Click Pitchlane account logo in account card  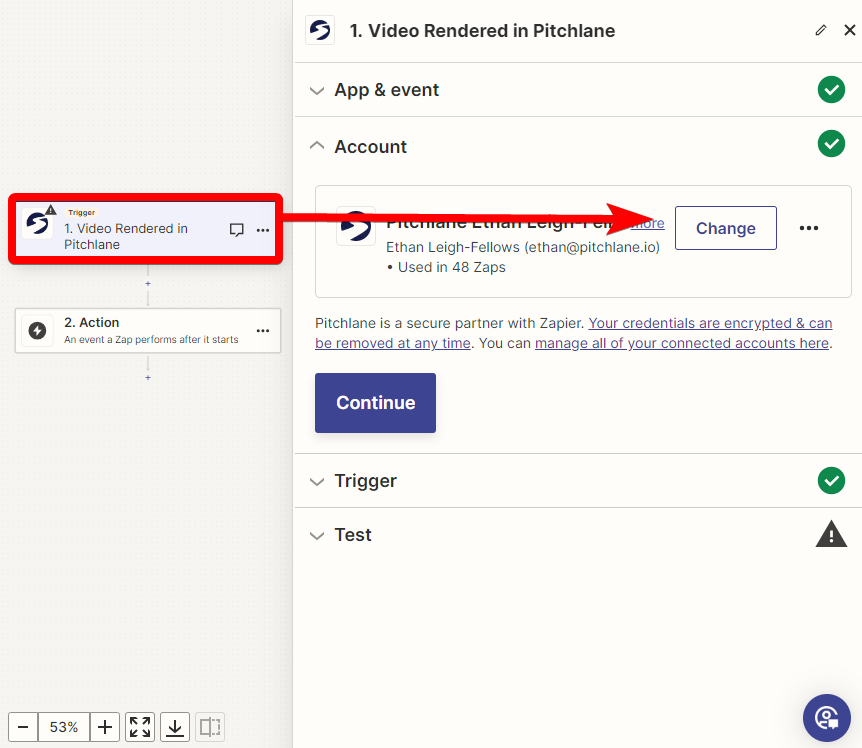(x=356, y=226)
